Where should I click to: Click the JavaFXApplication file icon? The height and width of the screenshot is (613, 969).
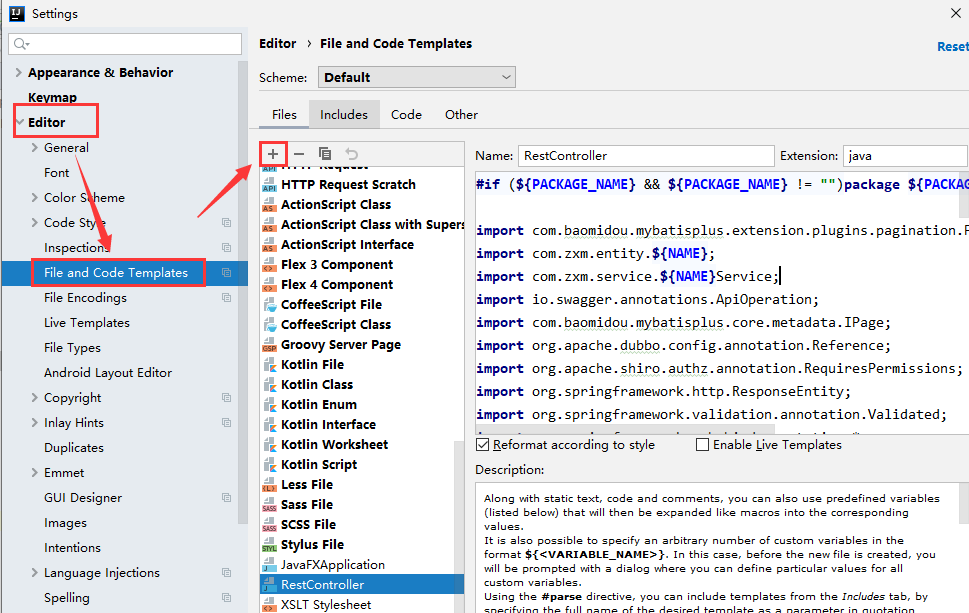(269, 565)
